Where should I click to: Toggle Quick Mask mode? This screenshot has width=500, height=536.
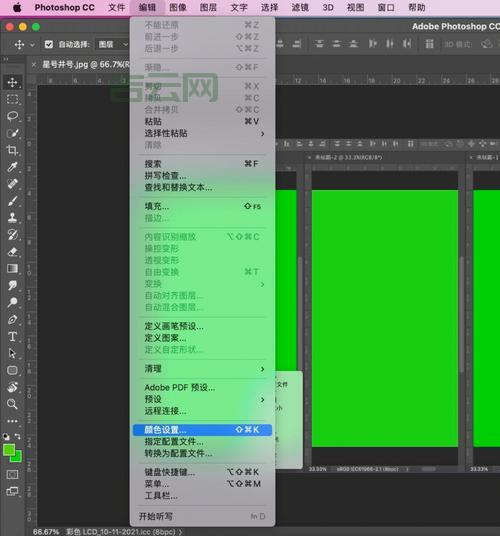point(13,474)
